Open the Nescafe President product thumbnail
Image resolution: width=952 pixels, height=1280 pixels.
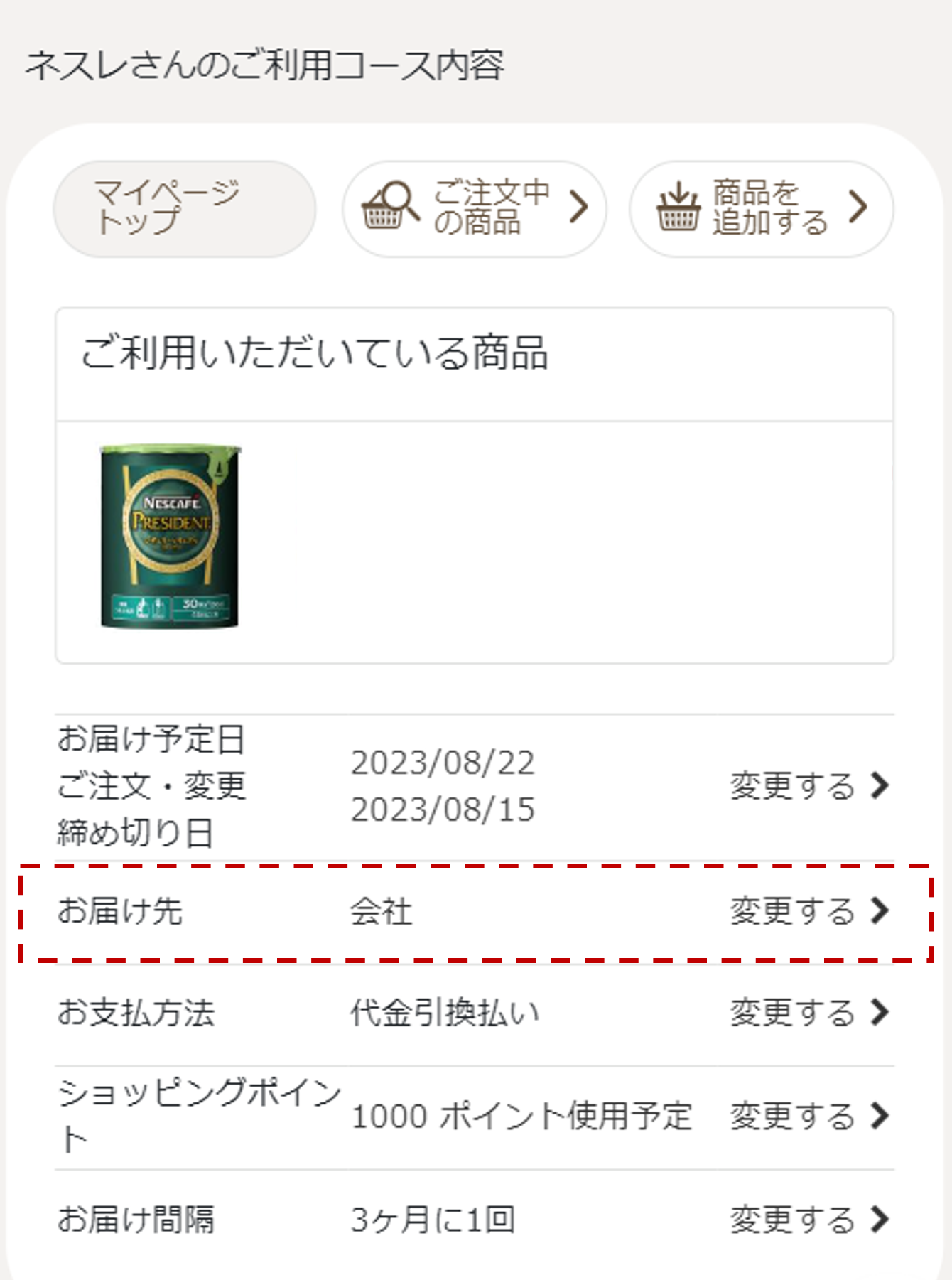(171, 537)
